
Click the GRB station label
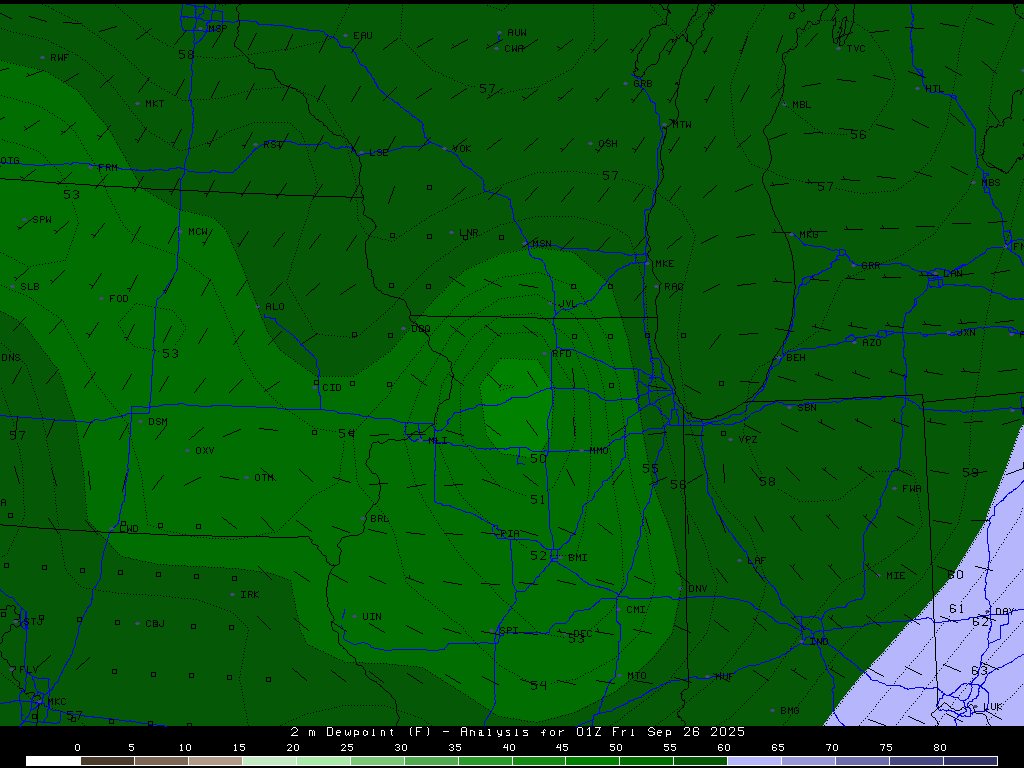(x=643, y=84)
